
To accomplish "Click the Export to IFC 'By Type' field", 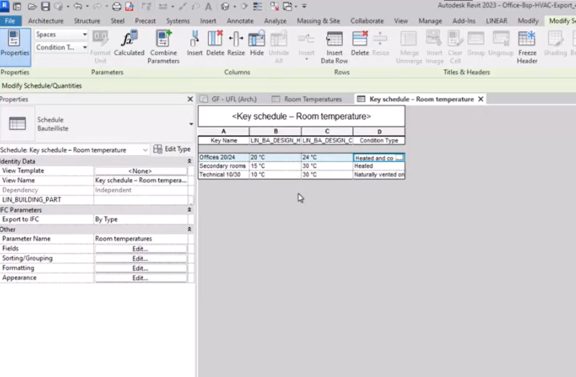I will click(x=141, y=219).
